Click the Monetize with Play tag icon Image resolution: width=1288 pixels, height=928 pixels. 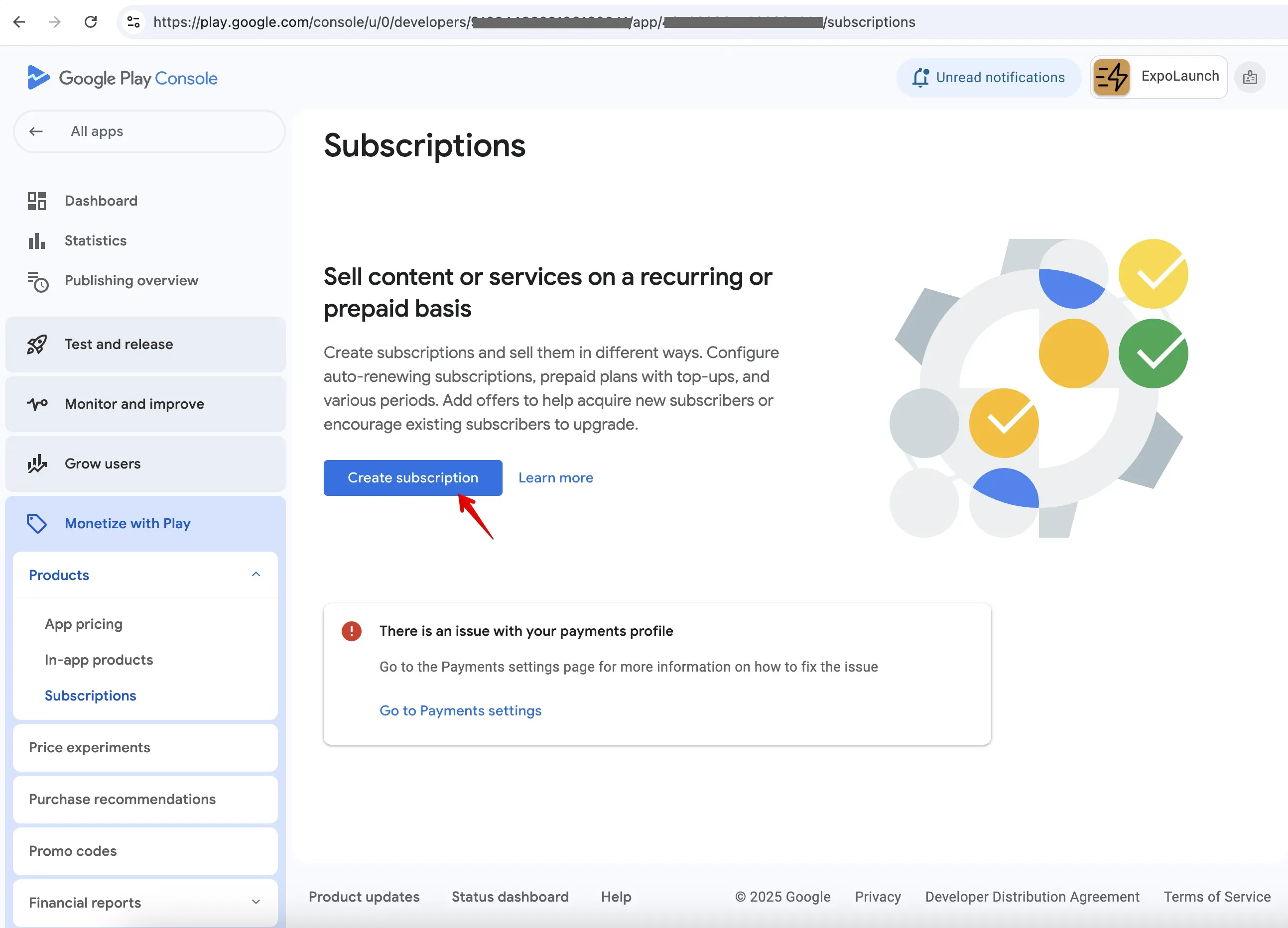pyautogui.click(x=37, y=523)
